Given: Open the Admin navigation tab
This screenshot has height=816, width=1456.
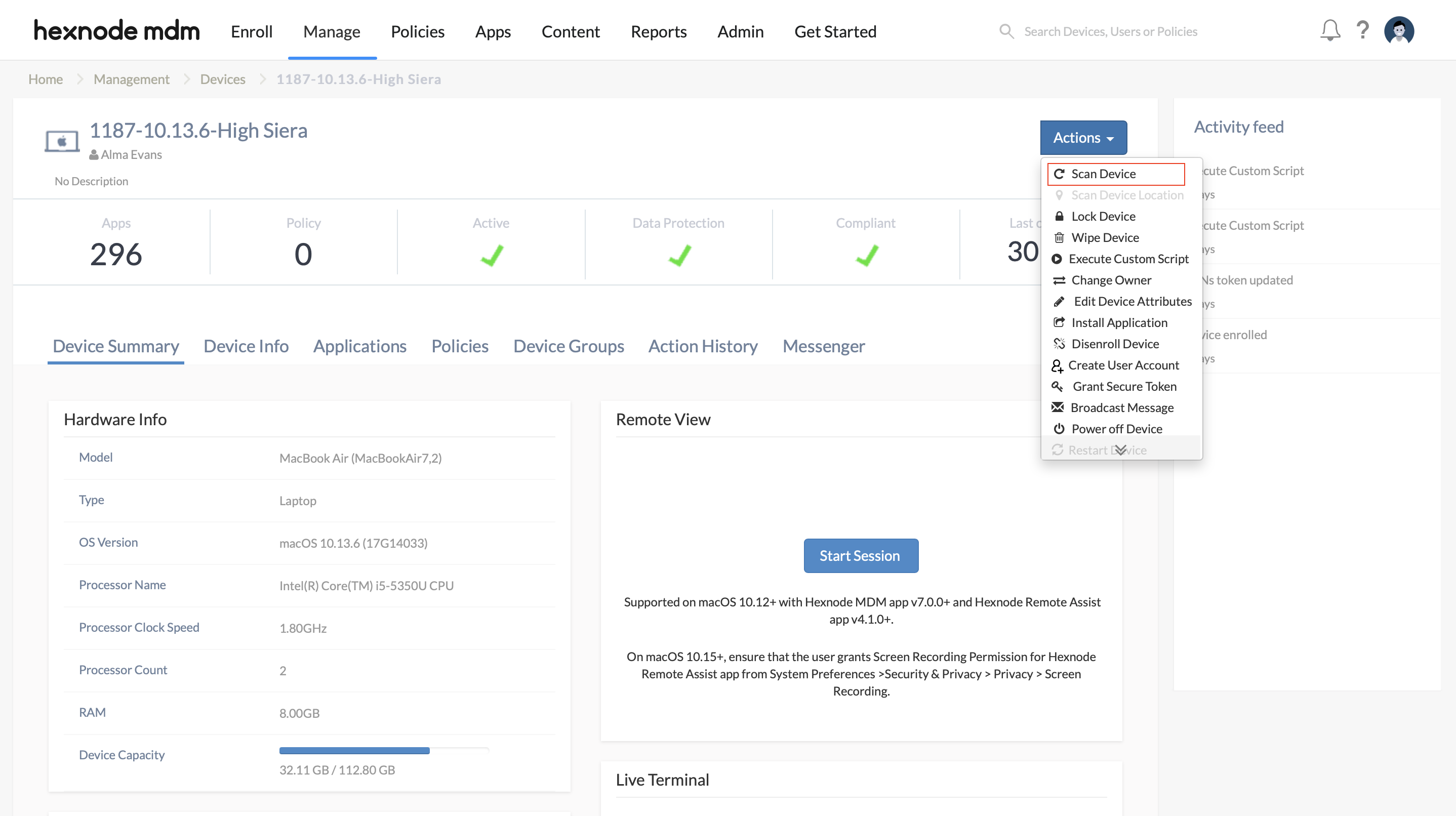Looking at the screenshot, I should tap(741, 32).
